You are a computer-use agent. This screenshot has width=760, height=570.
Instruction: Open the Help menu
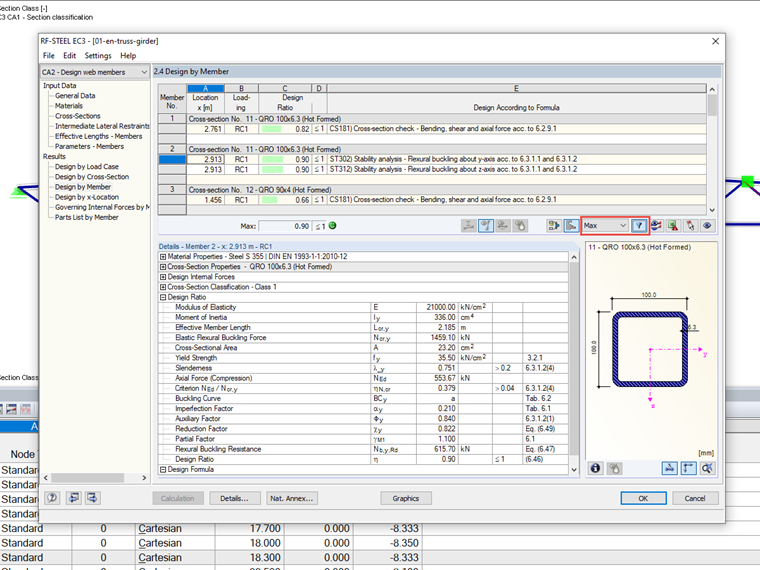[128, 56]
